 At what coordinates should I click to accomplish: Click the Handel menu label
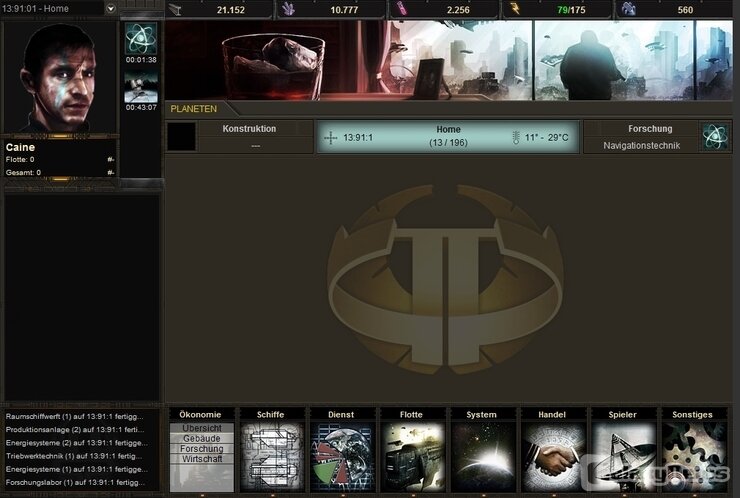(552, 414)
